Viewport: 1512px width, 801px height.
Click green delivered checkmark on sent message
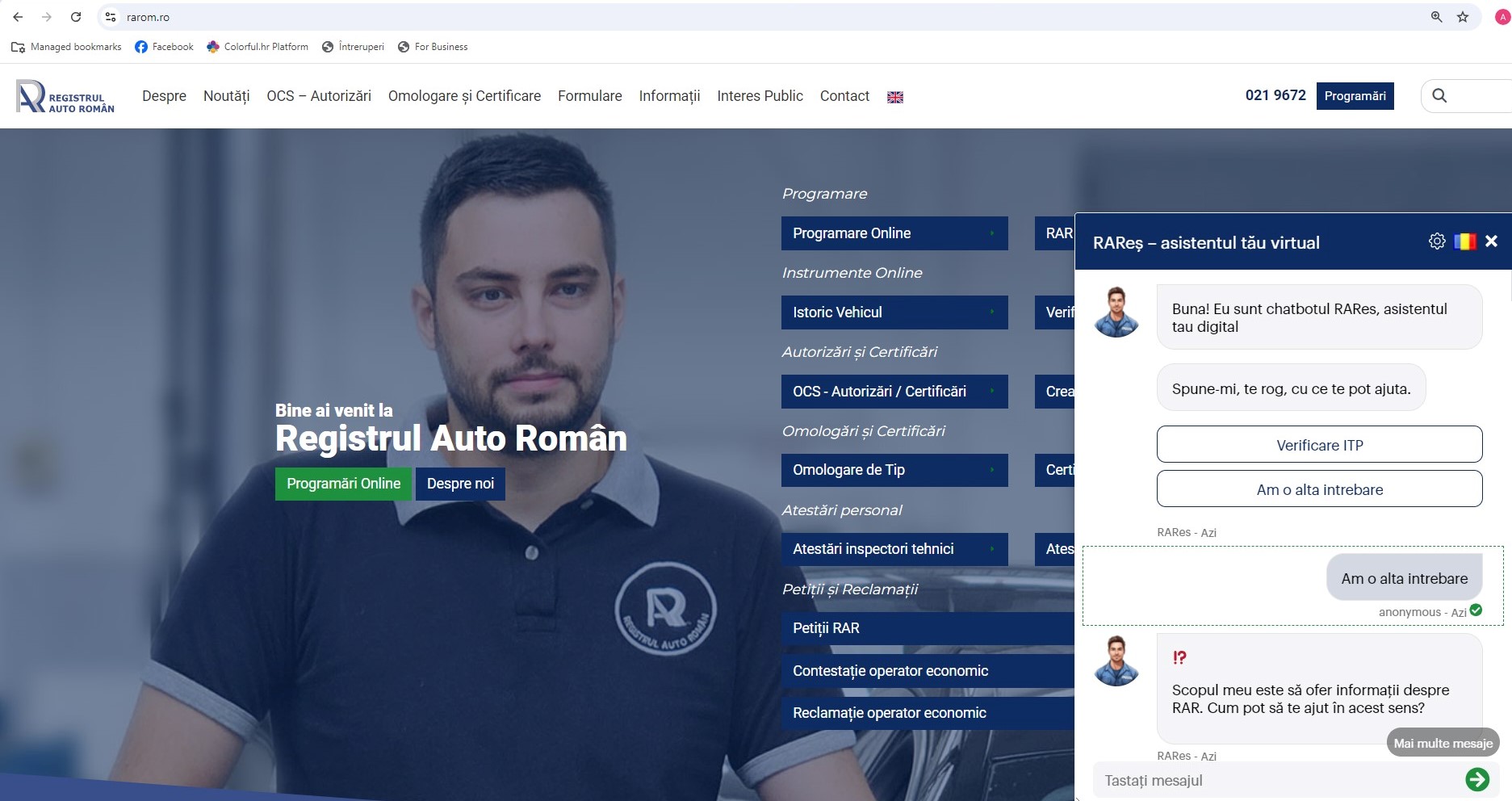(x=1476, y=610)
